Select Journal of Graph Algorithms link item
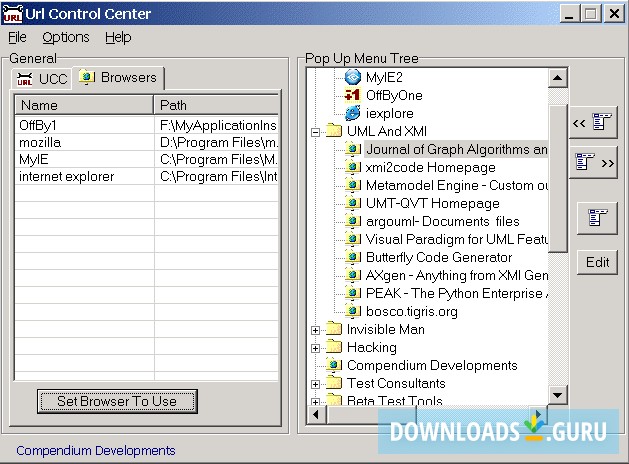Image resolution: width=629 pixels, height=464 pixels. [456, 150]
